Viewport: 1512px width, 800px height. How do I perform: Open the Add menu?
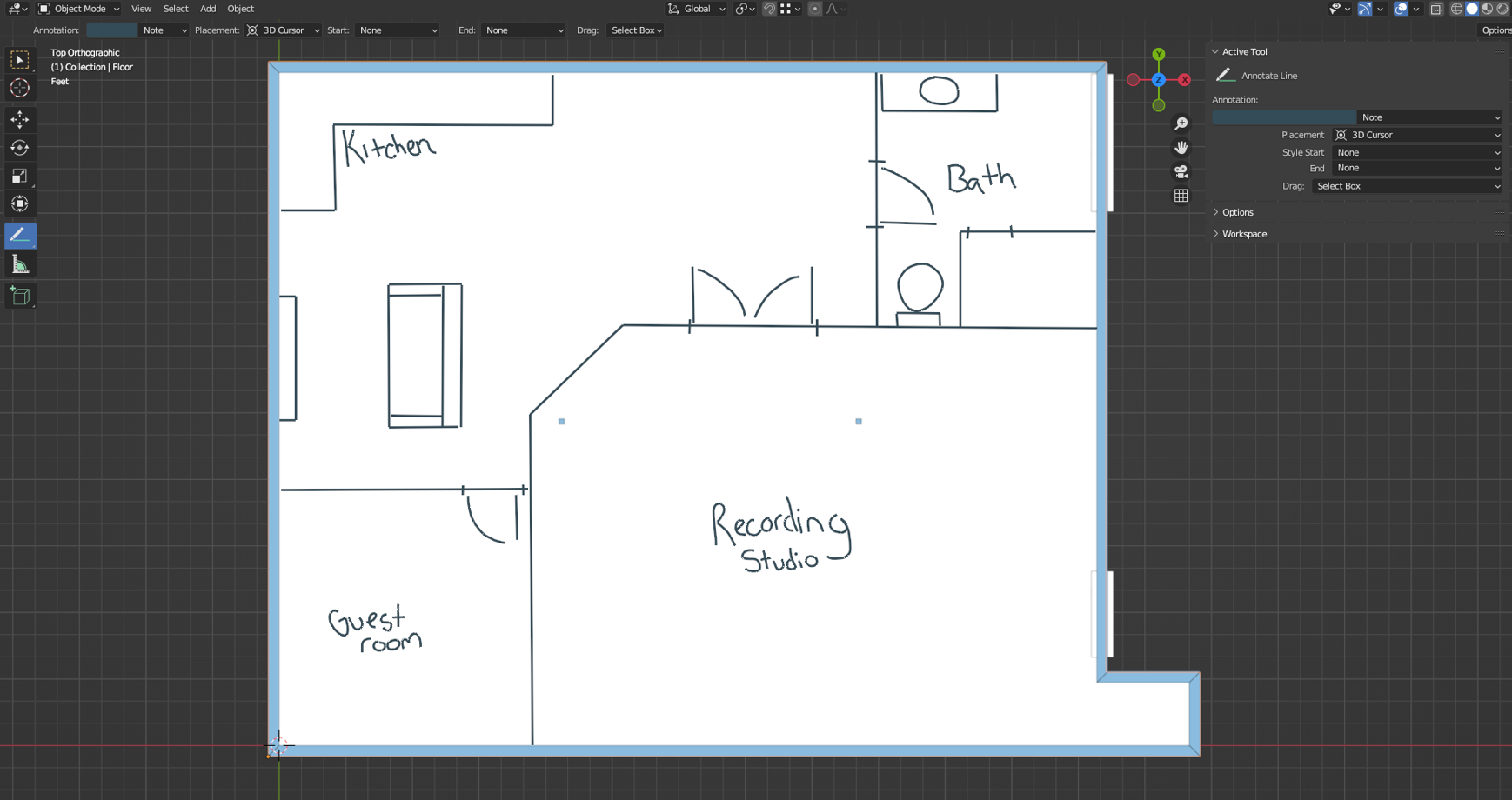[x=208, y=9]
